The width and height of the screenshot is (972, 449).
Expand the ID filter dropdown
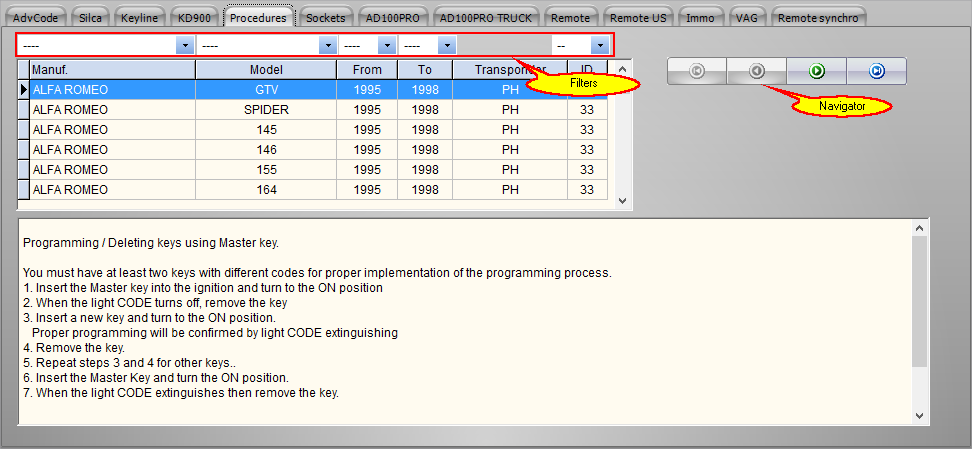(x=599, y=46)
